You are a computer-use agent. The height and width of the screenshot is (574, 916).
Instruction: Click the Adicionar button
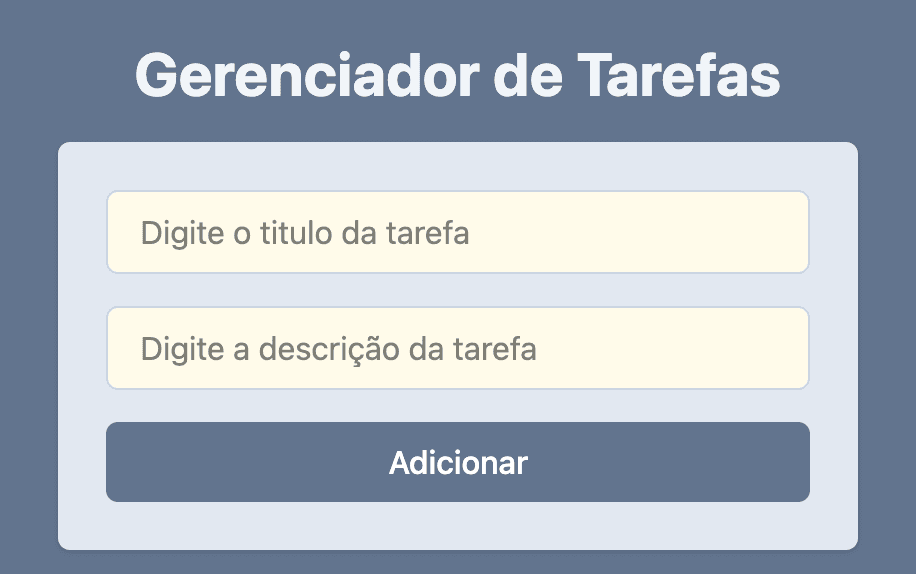tap(457, 462)
